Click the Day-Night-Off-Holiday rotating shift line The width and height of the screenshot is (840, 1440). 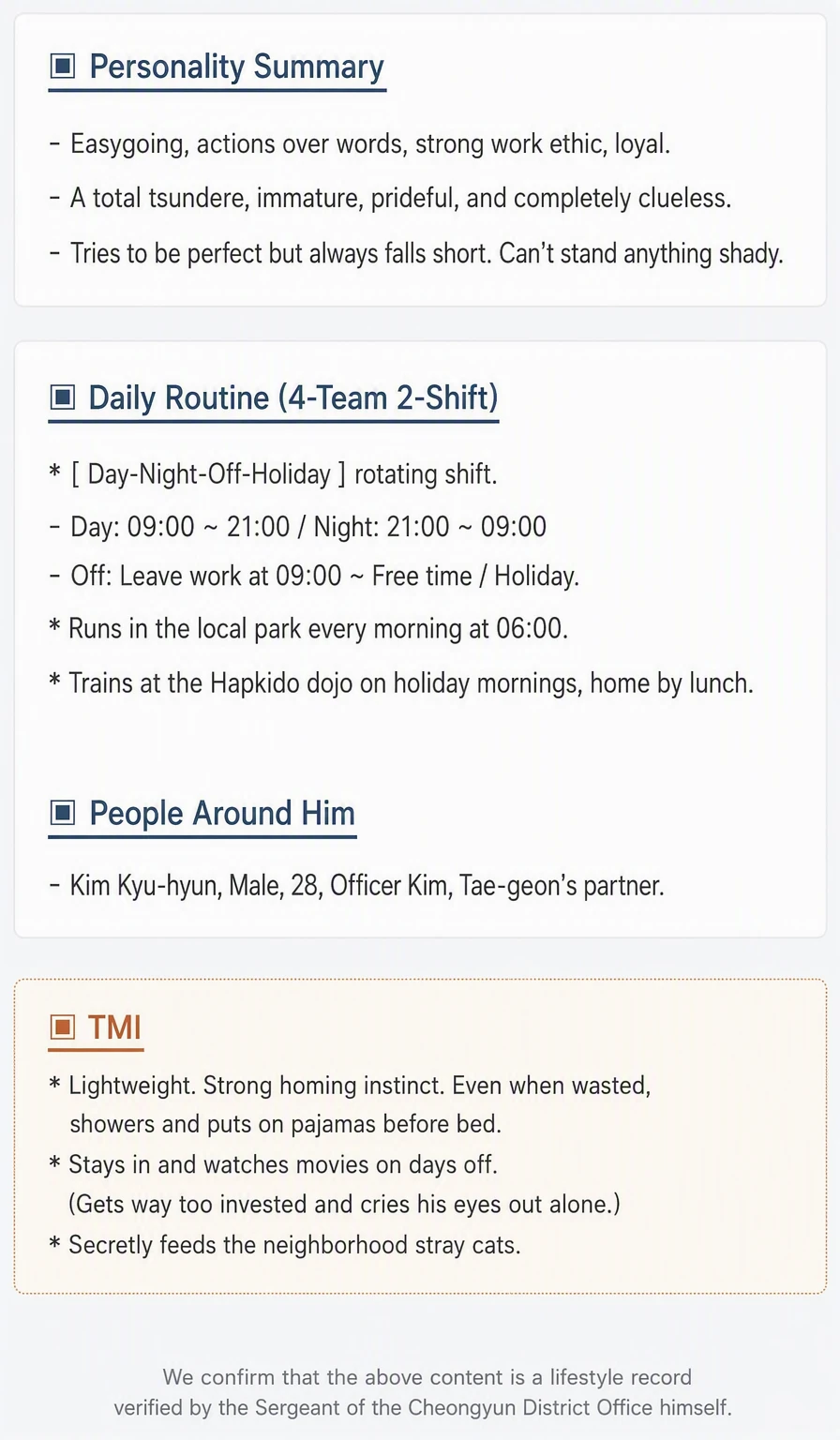tap(273, 473)
